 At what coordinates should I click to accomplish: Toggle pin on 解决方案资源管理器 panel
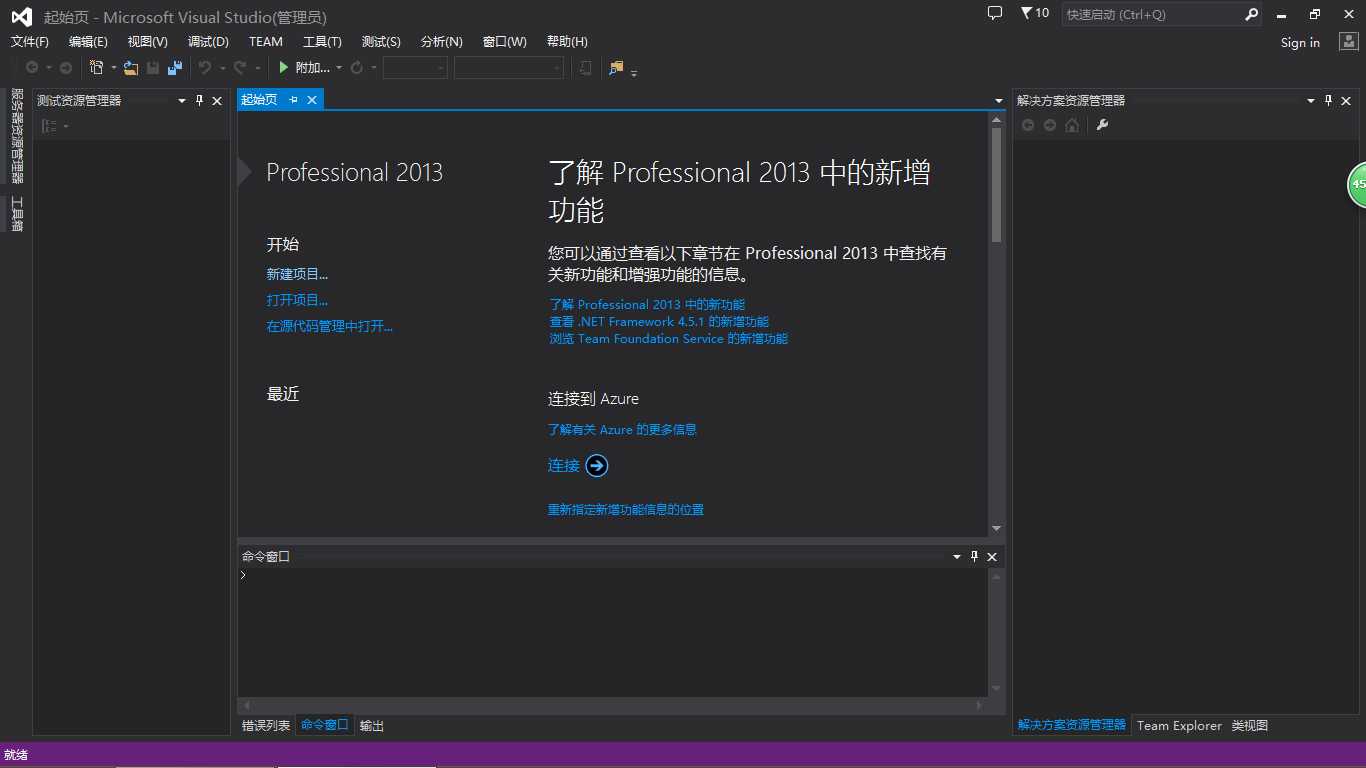pyautogui.click(x=1329, y=101)
